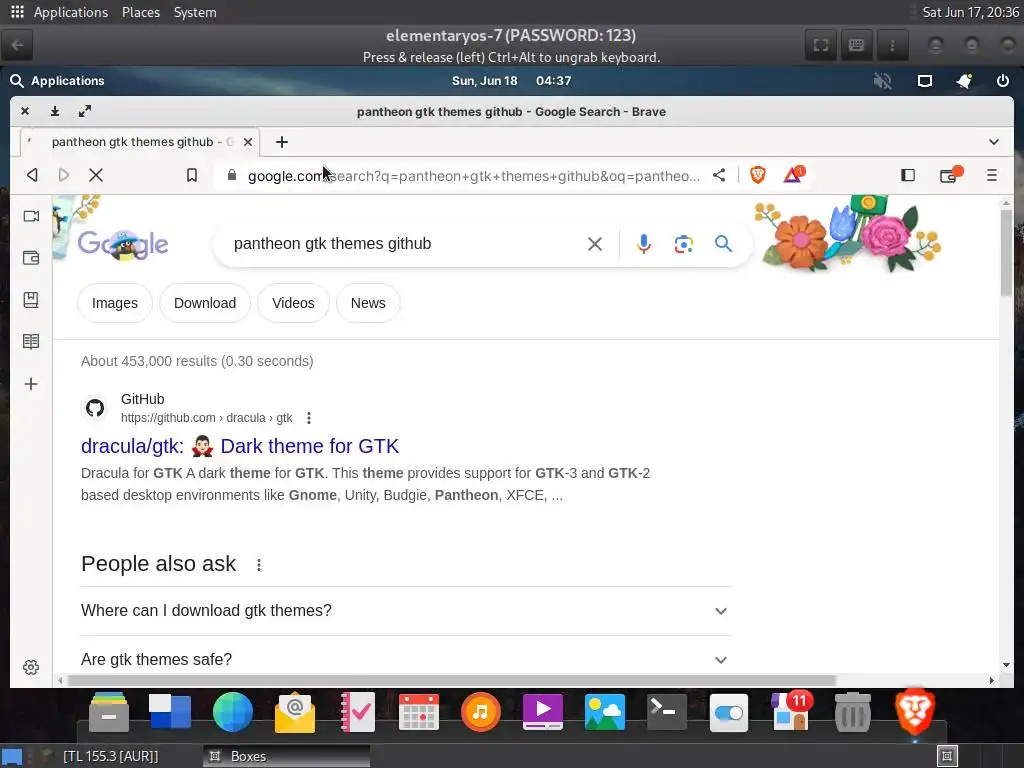Viewport: 1024px width, 768px height.
Task: Launch Photos from the dock
Action: pyautogui.click(x=605, y=712)
